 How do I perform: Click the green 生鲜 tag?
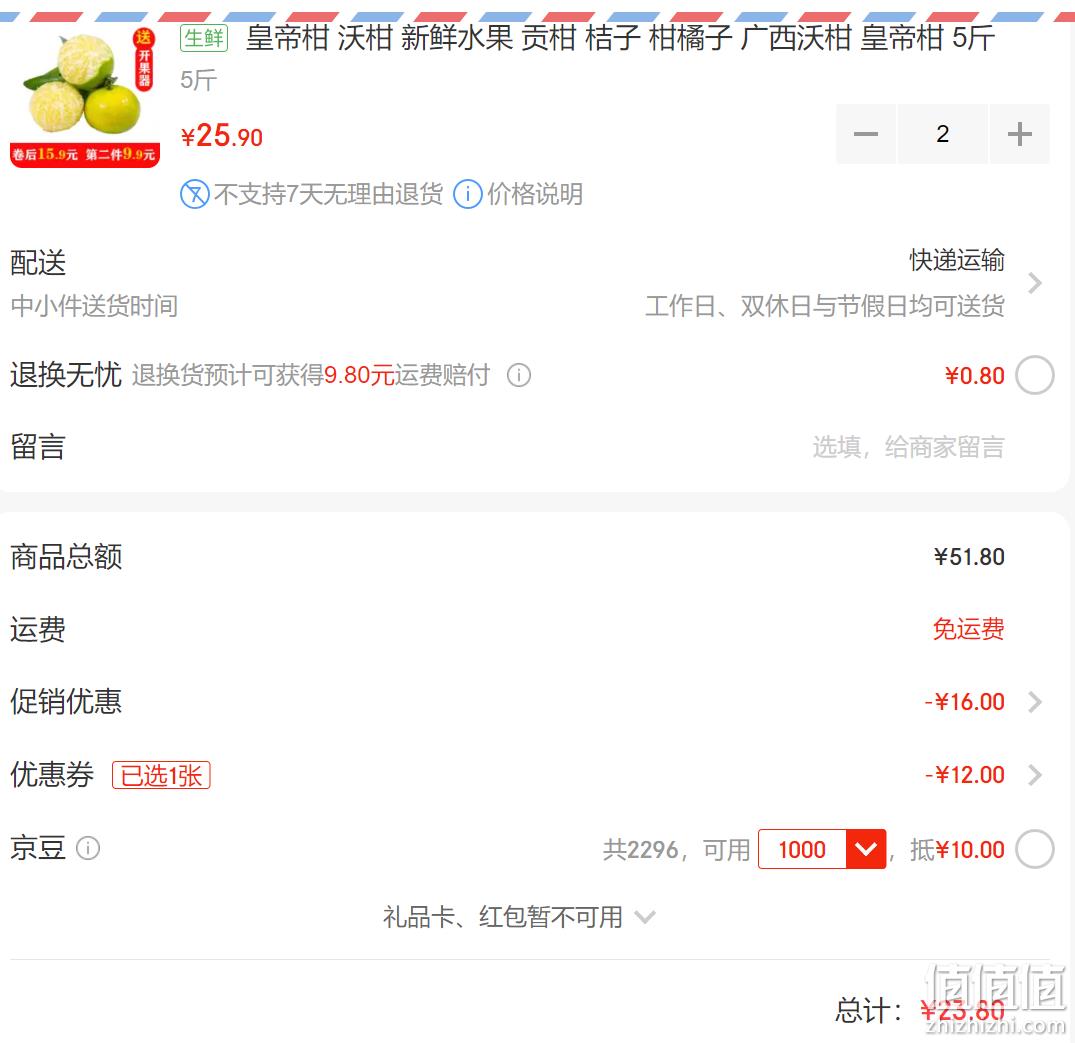pos(204,38)
